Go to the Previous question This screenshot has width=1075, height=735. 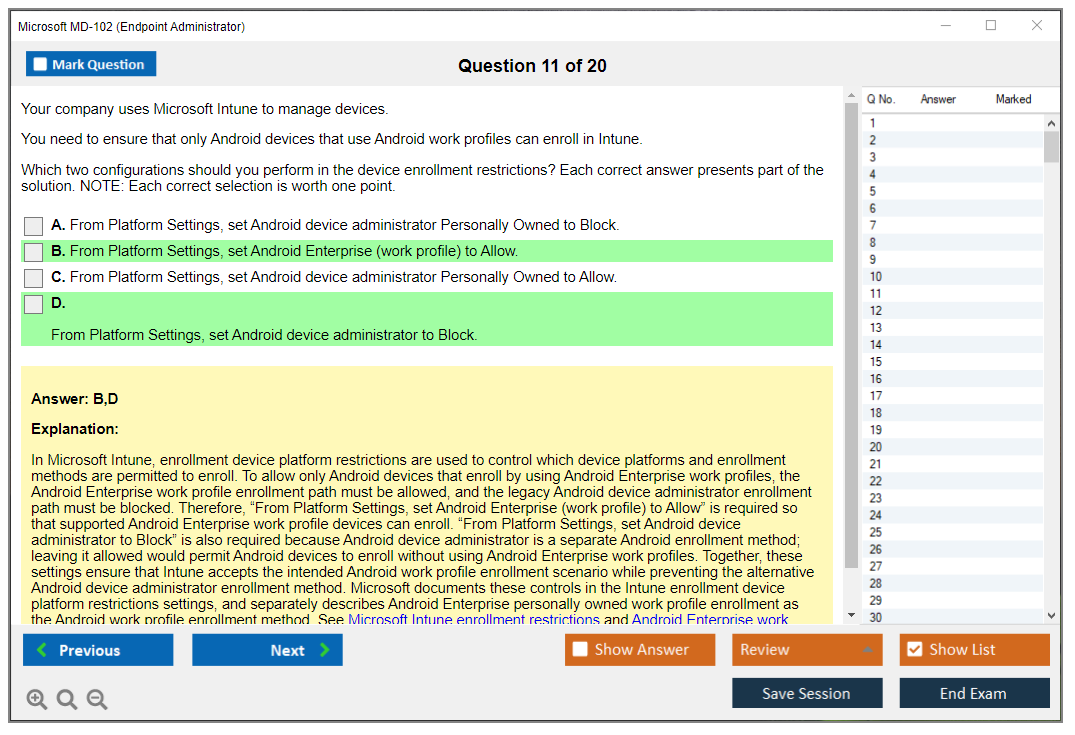[x=98, y=650]
